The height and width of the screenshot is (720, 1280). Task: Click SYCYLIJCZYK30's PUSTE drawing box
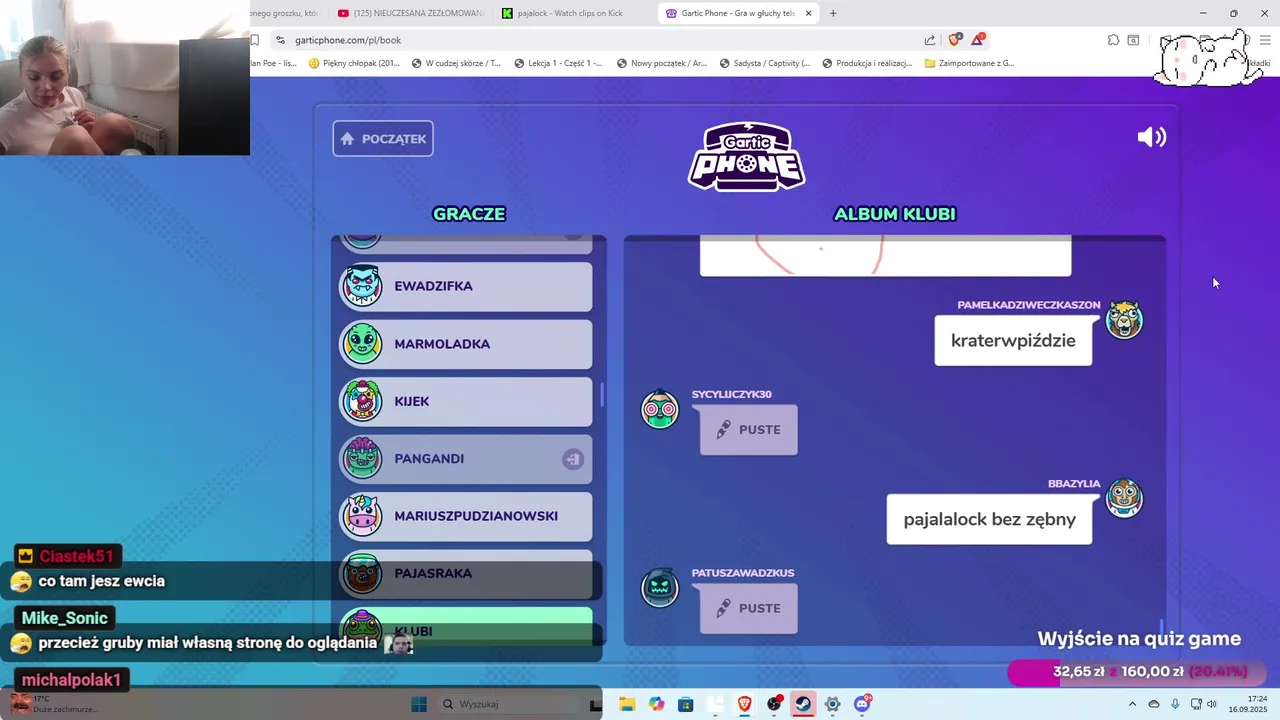click(x=749, y=430)
